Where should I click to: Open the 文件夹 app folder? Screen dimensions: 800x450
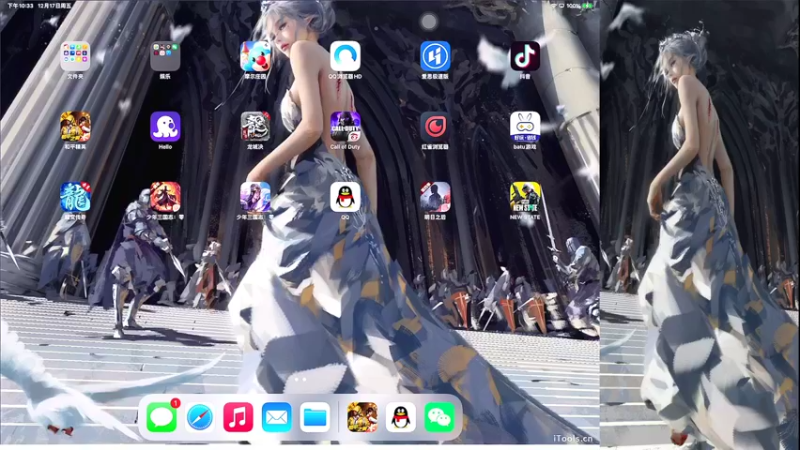pyautogui.click(x=75, y=56)
